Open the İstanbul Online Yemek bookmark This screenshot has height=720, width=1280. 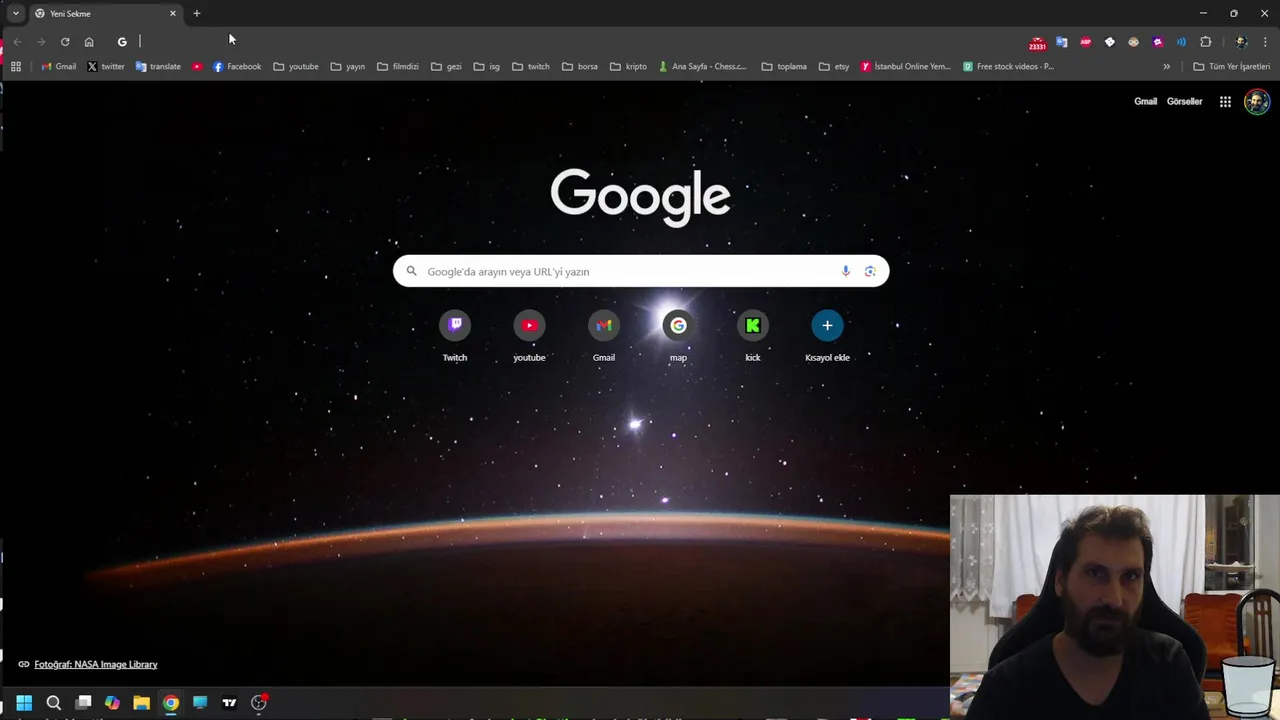pos(906,67)
